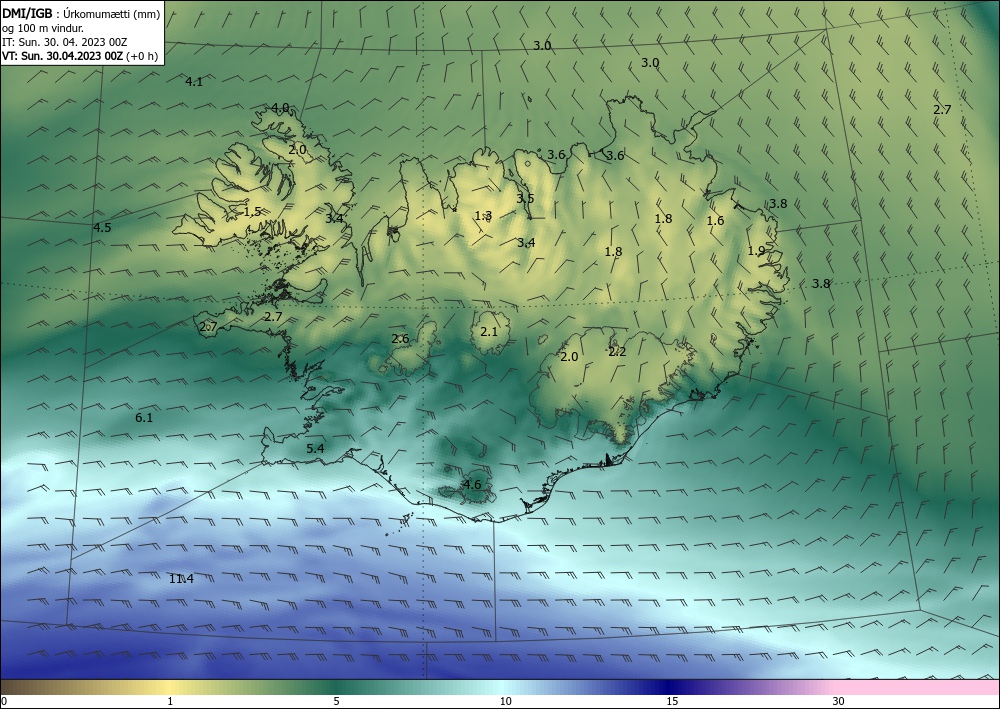
Task: Click the 1.9 value on the map
Action: point(756,251)
